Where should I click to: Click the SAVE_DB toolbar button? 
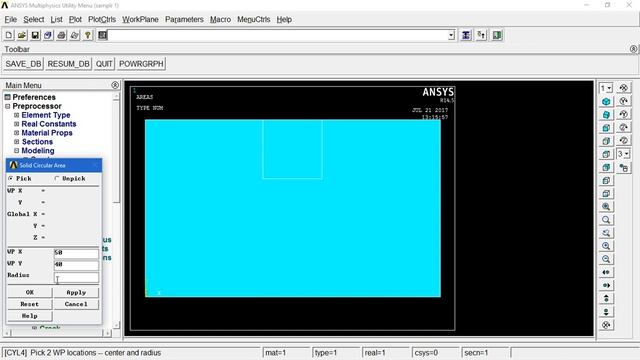click(x=23, y=64)
